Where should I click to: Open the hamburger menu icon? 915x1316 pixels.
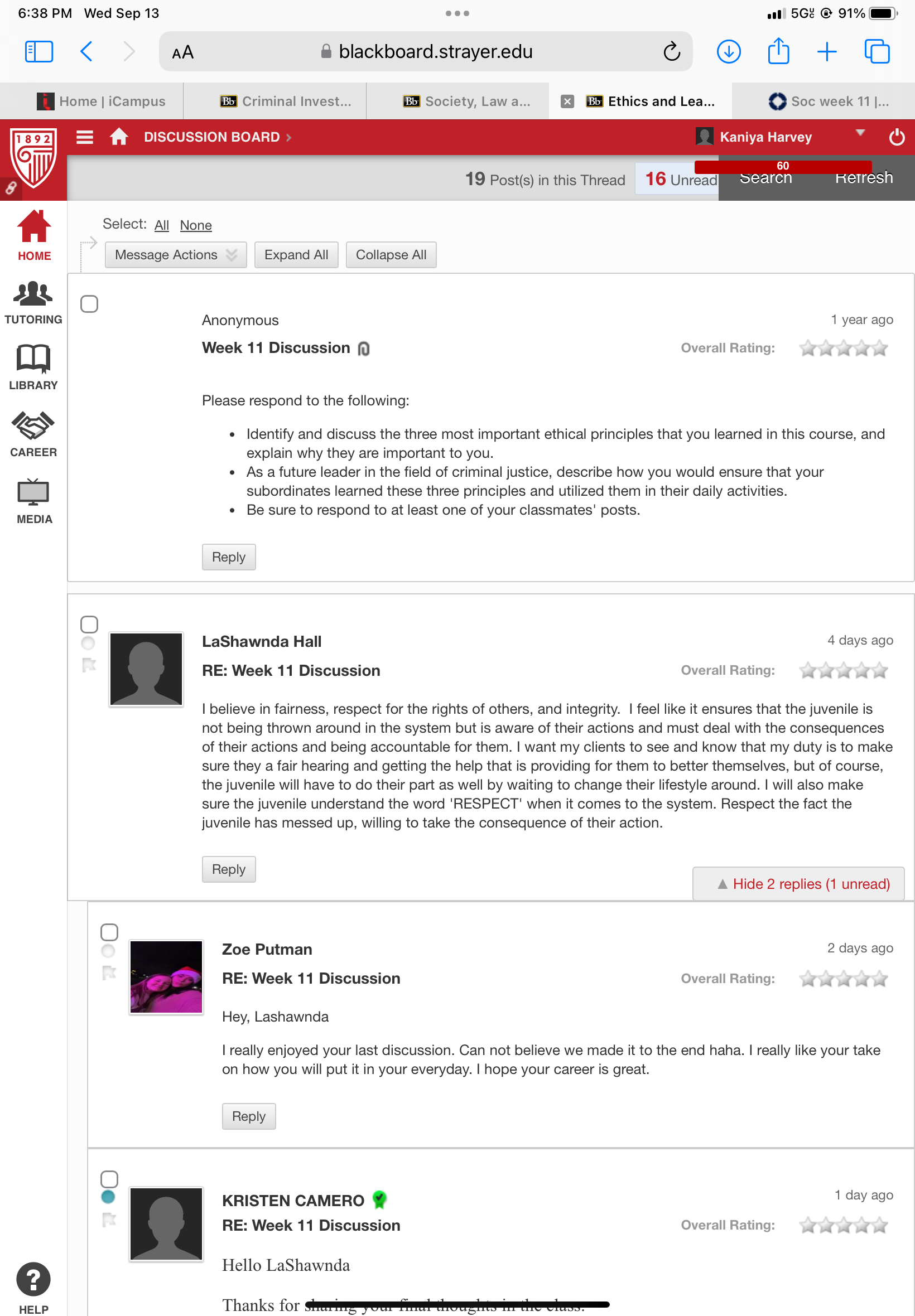(x=85, y=137)
